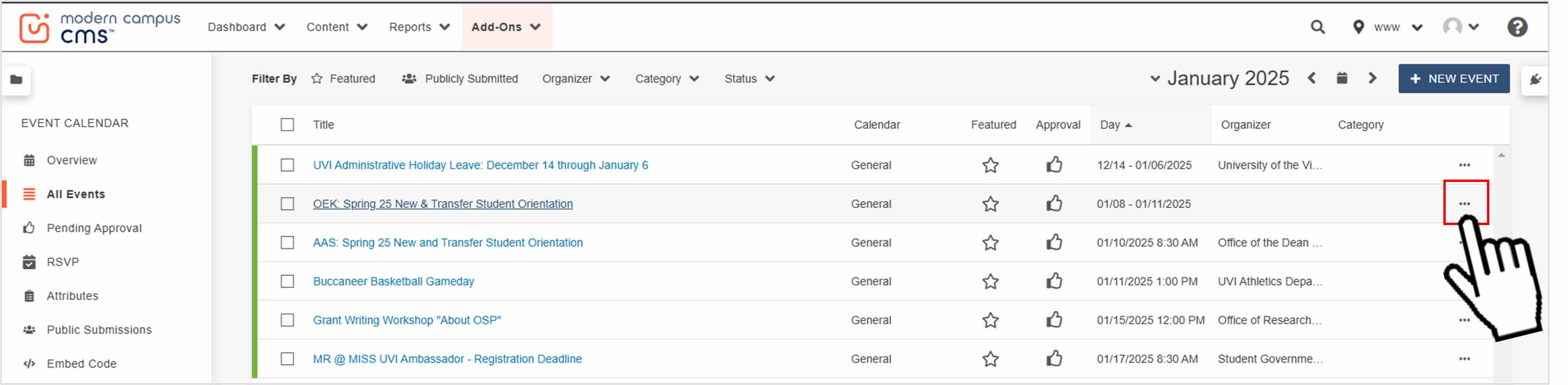Open more options for UVI Administrative Holiday Leave
The image size is (1568, 385).
pos(1464,165)
